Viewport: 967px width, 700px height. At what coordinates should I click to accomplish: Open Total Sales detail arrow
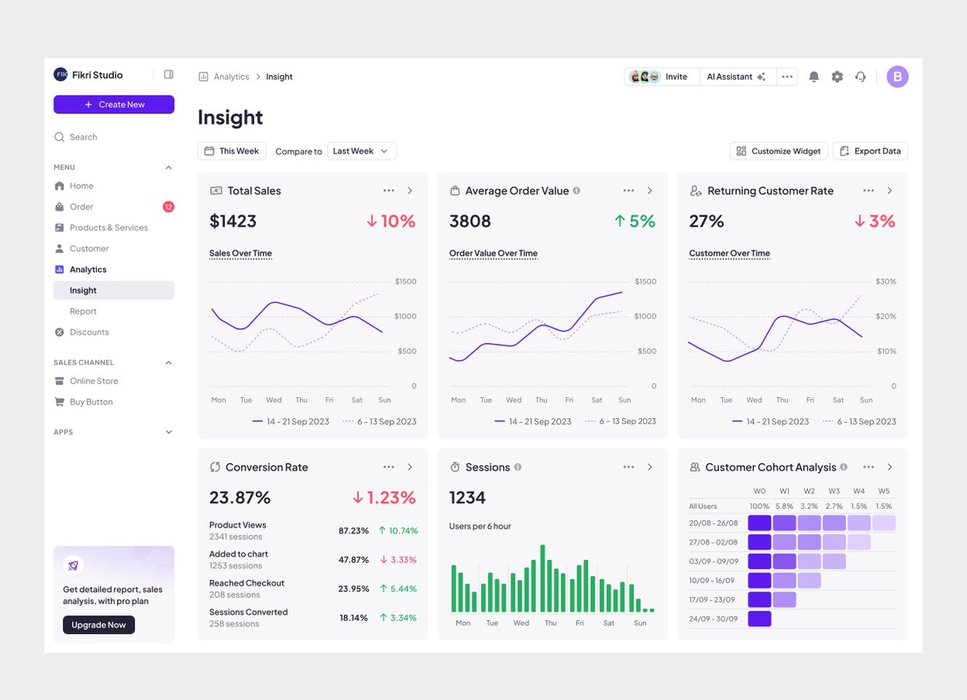click(410, 191)
